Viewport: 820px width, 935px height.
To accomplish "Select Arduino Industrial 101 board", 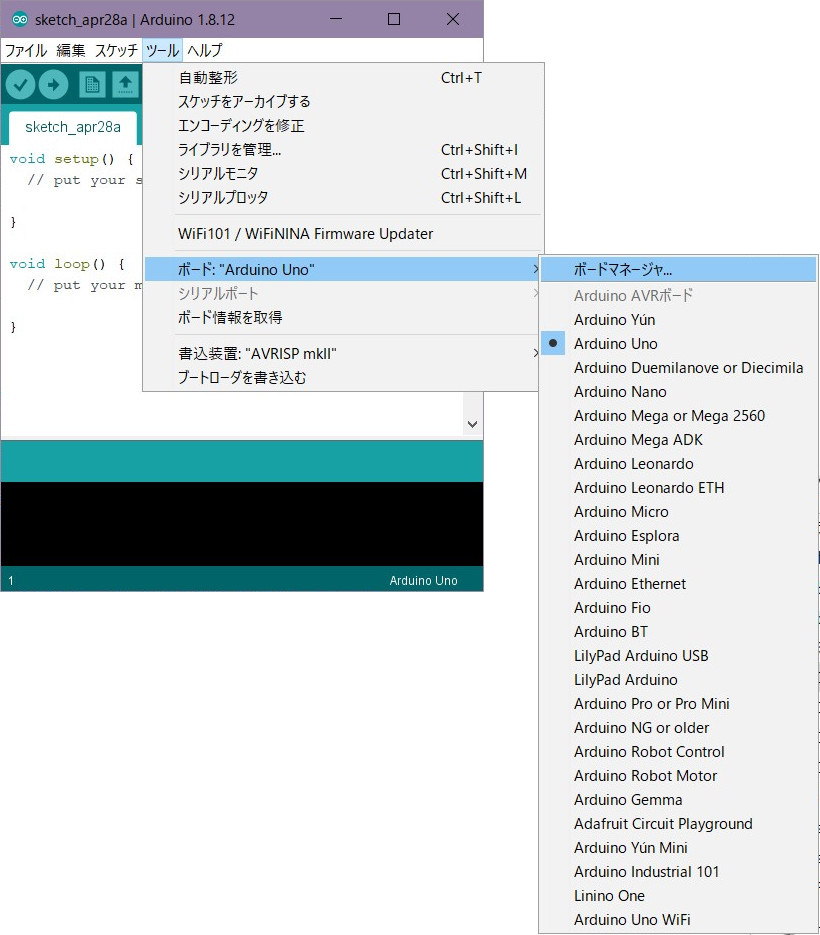I will pyautogui.click(x=677, y=872).
